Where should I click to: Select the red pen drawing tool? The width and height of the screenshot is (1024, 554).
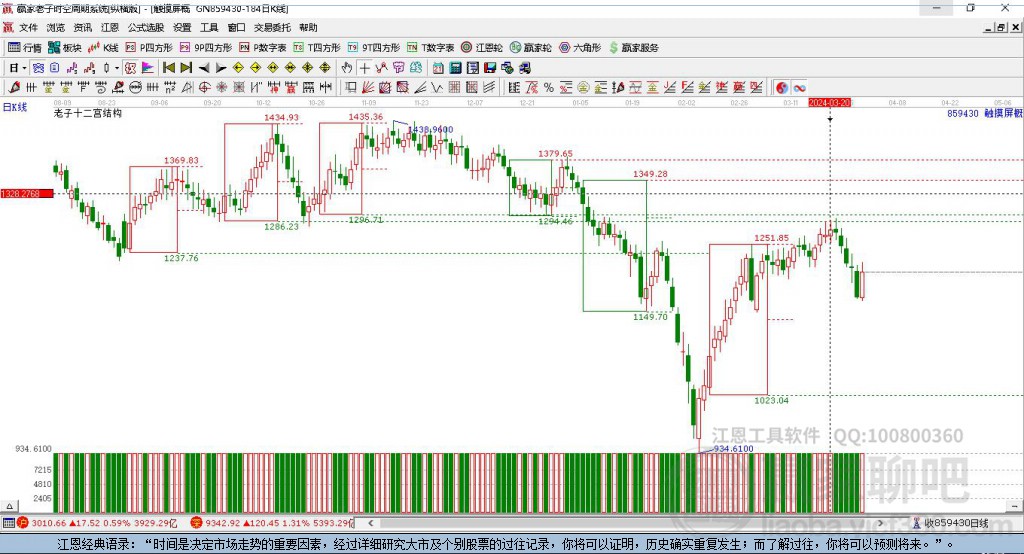coord(15,87)
